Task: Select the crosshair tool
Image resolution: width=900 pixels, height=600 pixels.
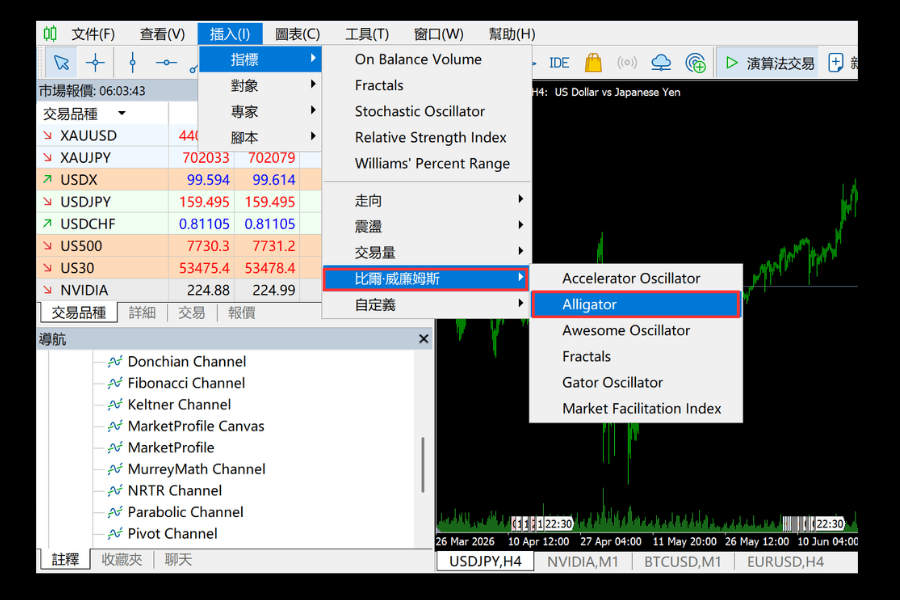Action: pos(95,63)
